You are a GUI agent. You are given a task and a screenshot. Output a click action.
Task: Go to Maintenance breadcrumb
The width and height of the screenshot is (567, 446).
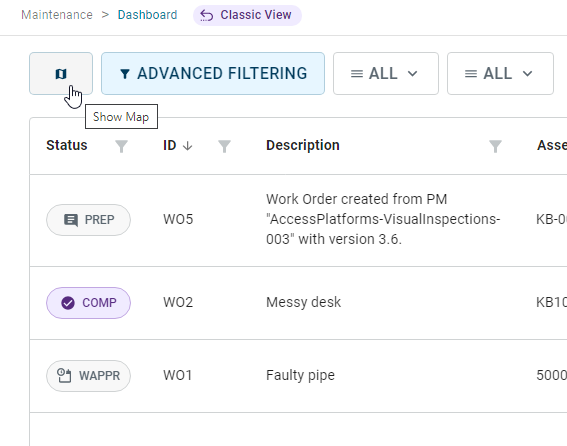(57, 15)
